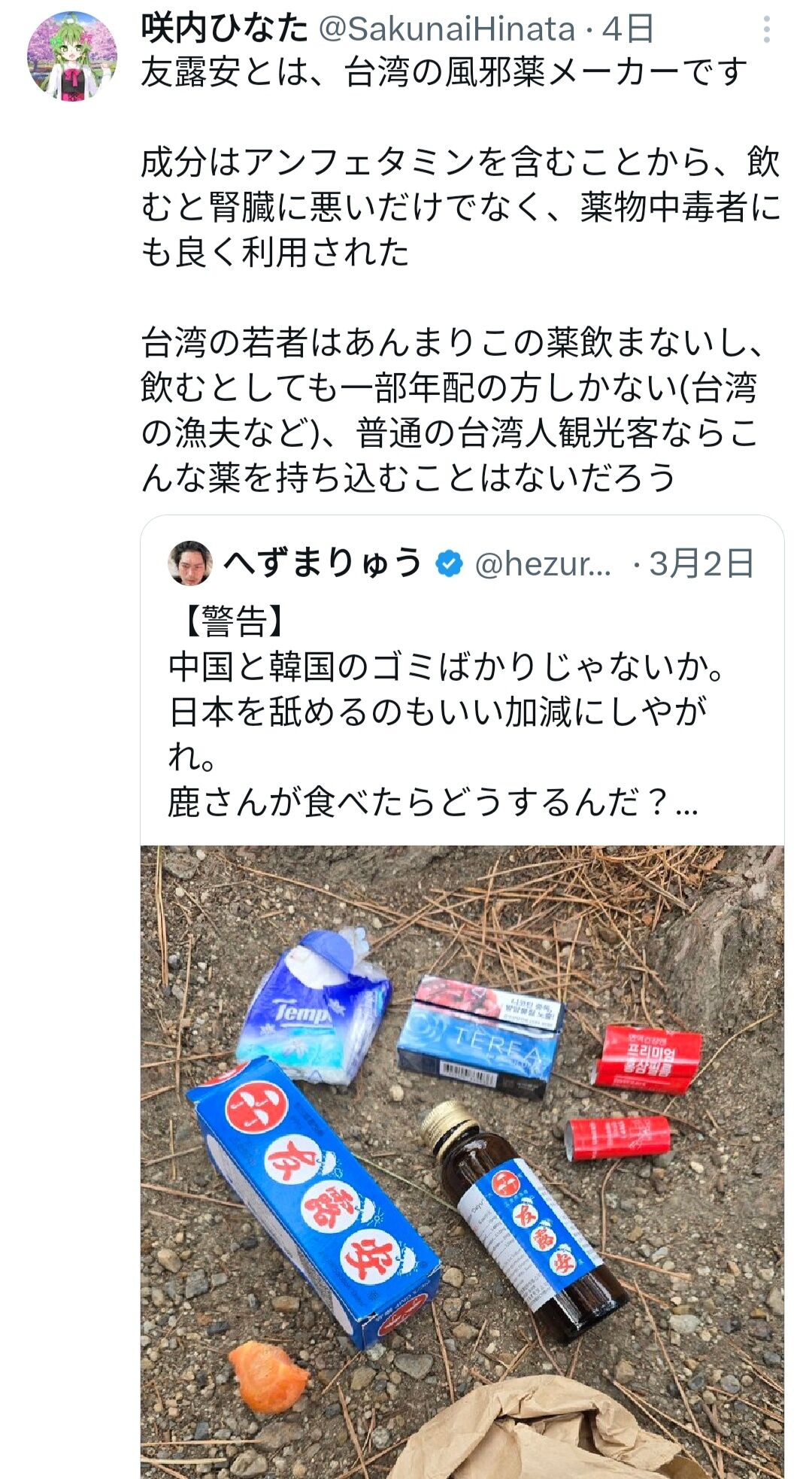
Task: Open the へずまりゅう display name in the quoted tweet
Action: coord(323,563)
